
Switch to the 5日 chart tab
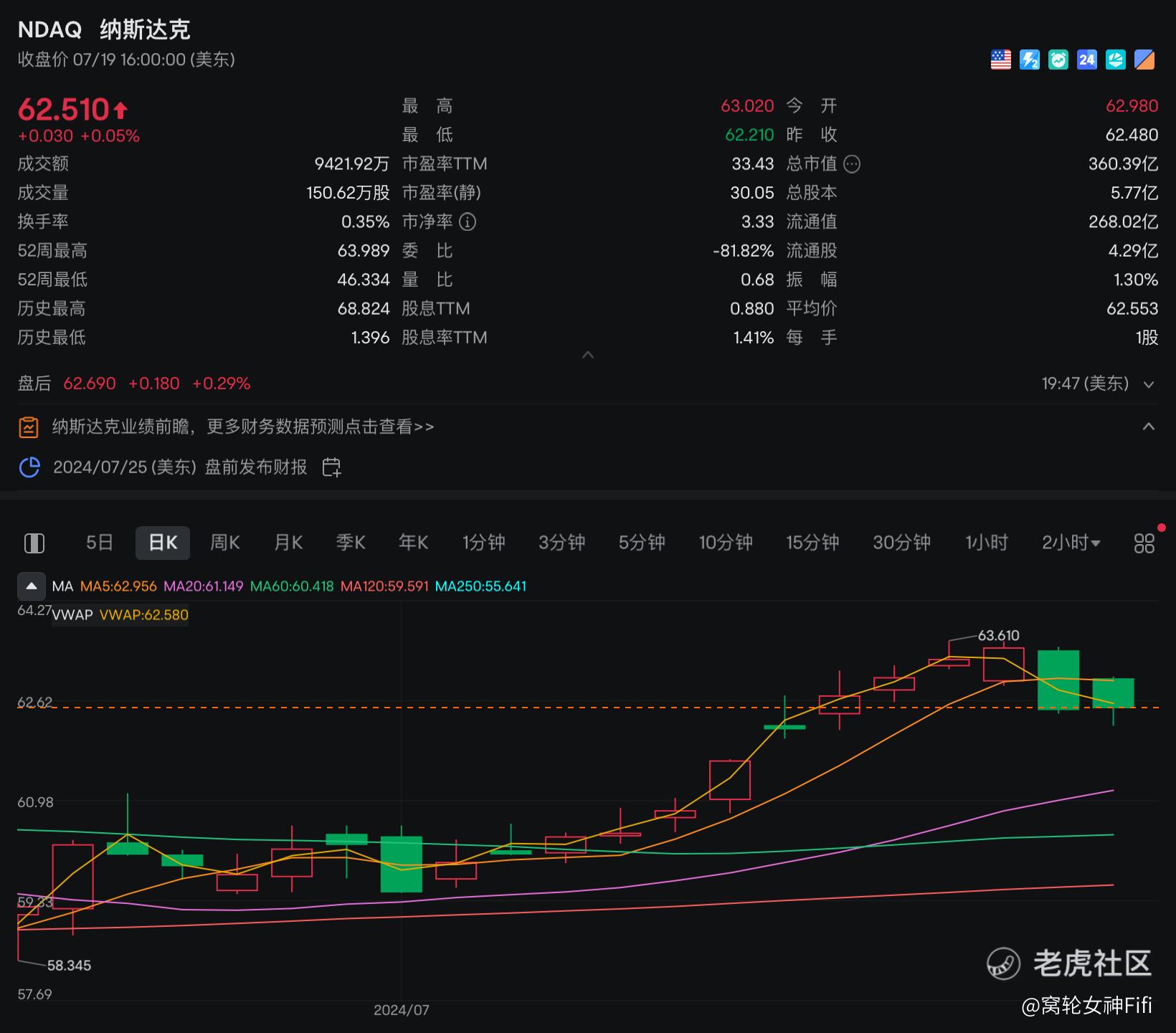tap(100, 543)
